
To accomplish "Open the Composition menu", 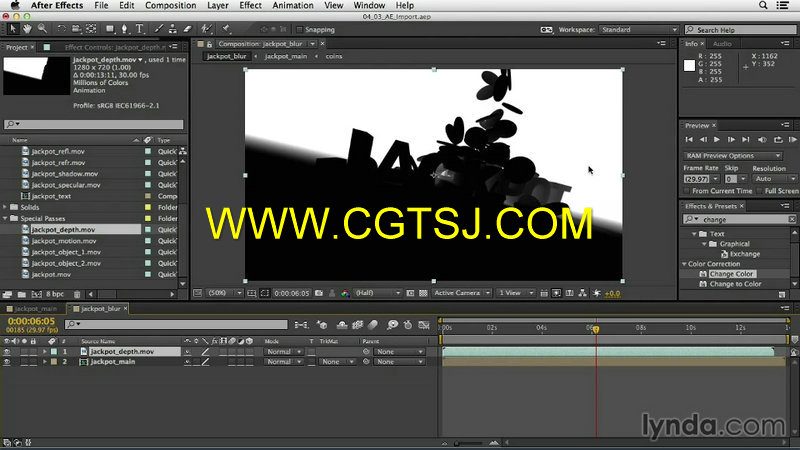I will 170,5.
